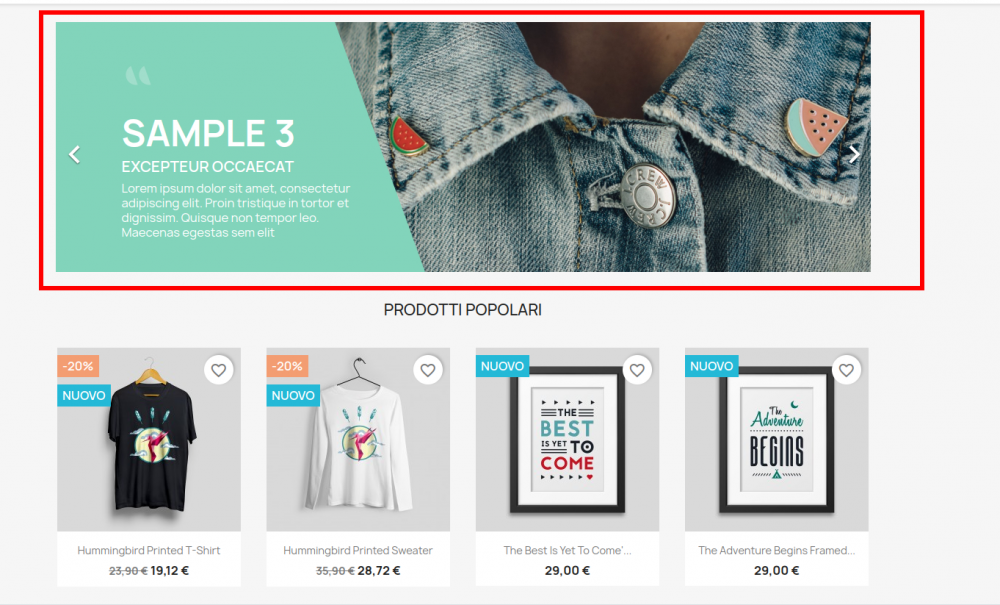The image size is (1000, 605).
Task: Open the Hummingbird Printed T-Shirt product link
Action: 149,550
